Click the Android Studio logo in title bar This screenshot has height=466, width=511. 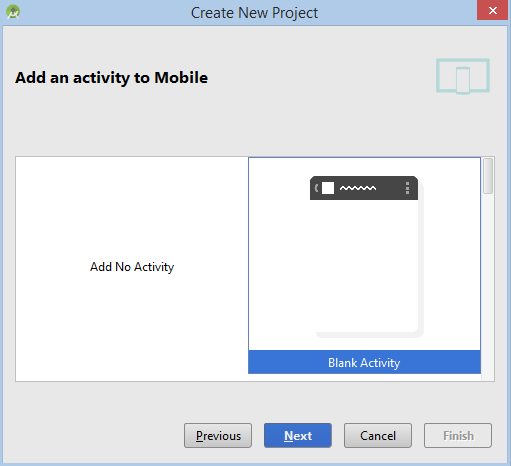(x=13, y=12)
